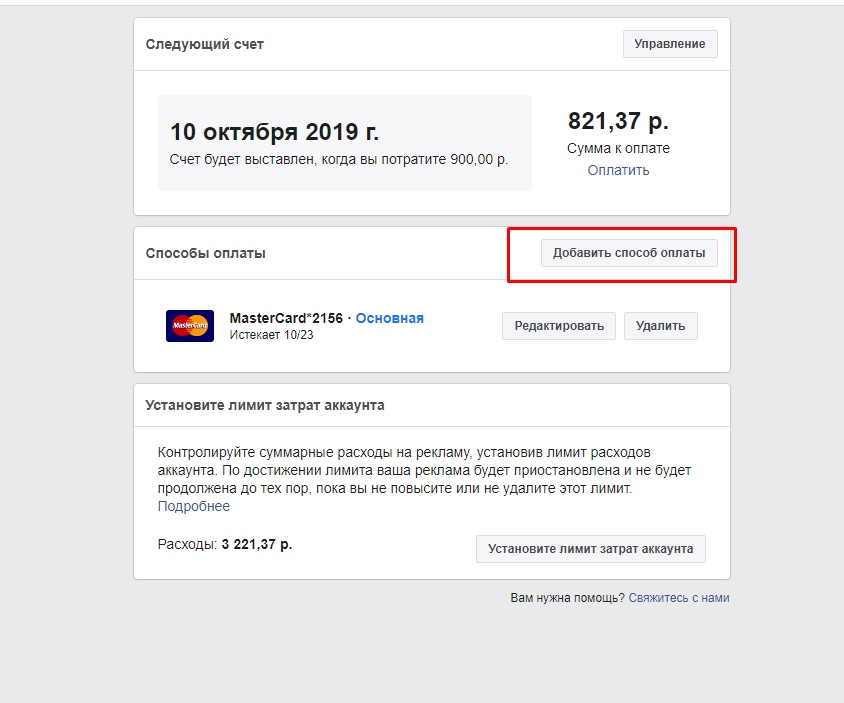Click the Истекает 10/23 expiry text
The height and width of the screenshot is (703, 844).
[271, 335]
